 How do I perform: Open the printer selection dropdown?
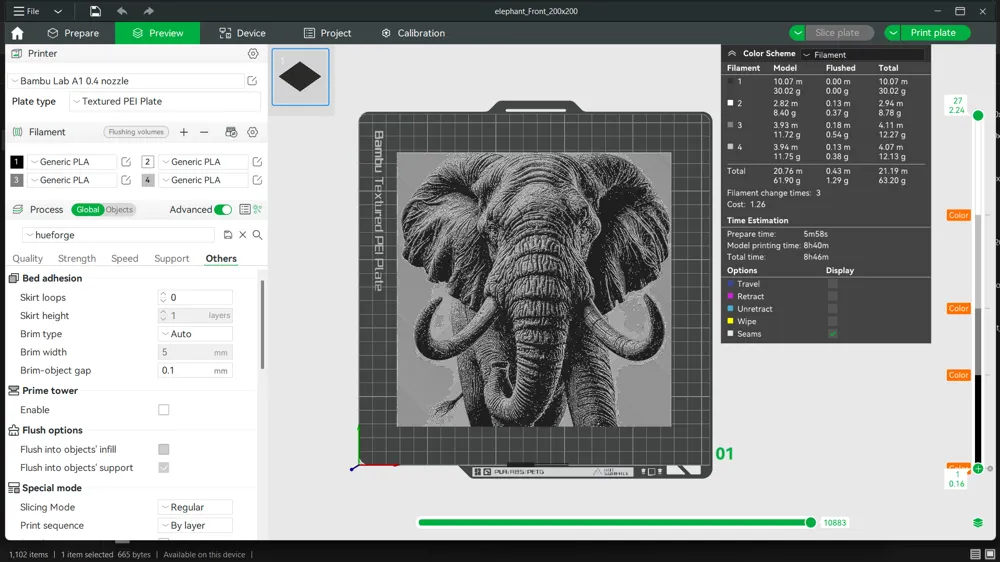pyautogui.click(x=126, y=81)
